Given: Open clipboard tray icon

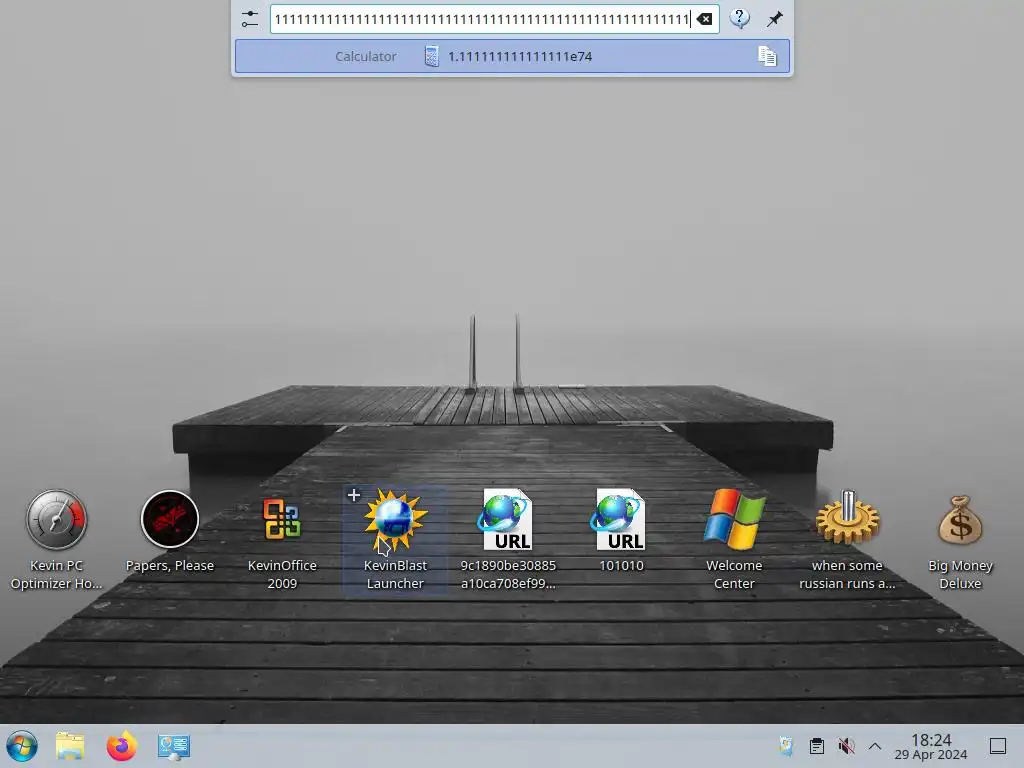Looking at the screenshot, I should click(816, 746).
